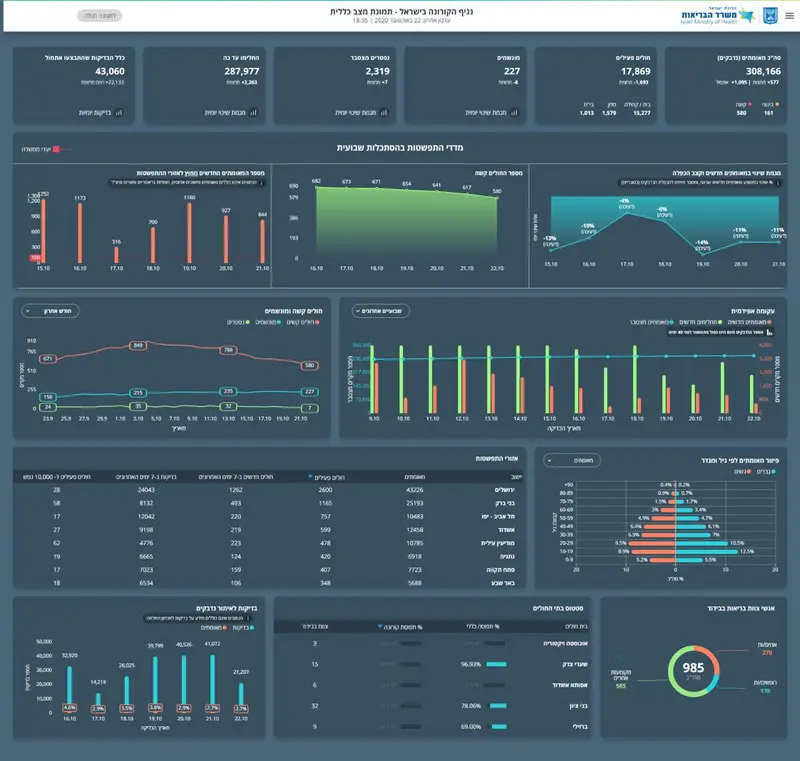Toggle cyan ventilated legend in hospitalized chart
Screen dimensions: 800x761
click(268, 322)
